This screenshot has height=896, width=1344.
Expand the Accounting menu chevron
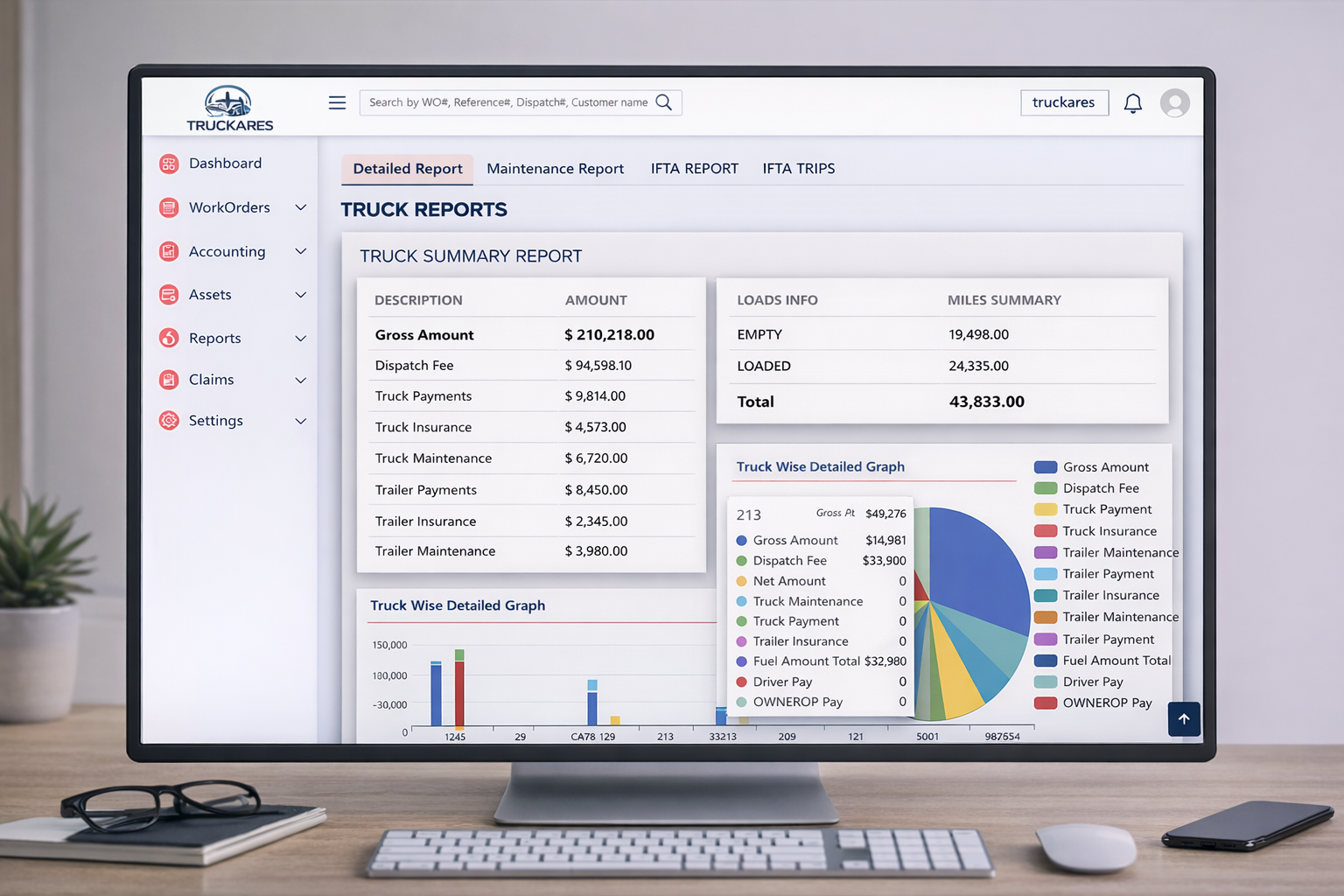point(301,251)
